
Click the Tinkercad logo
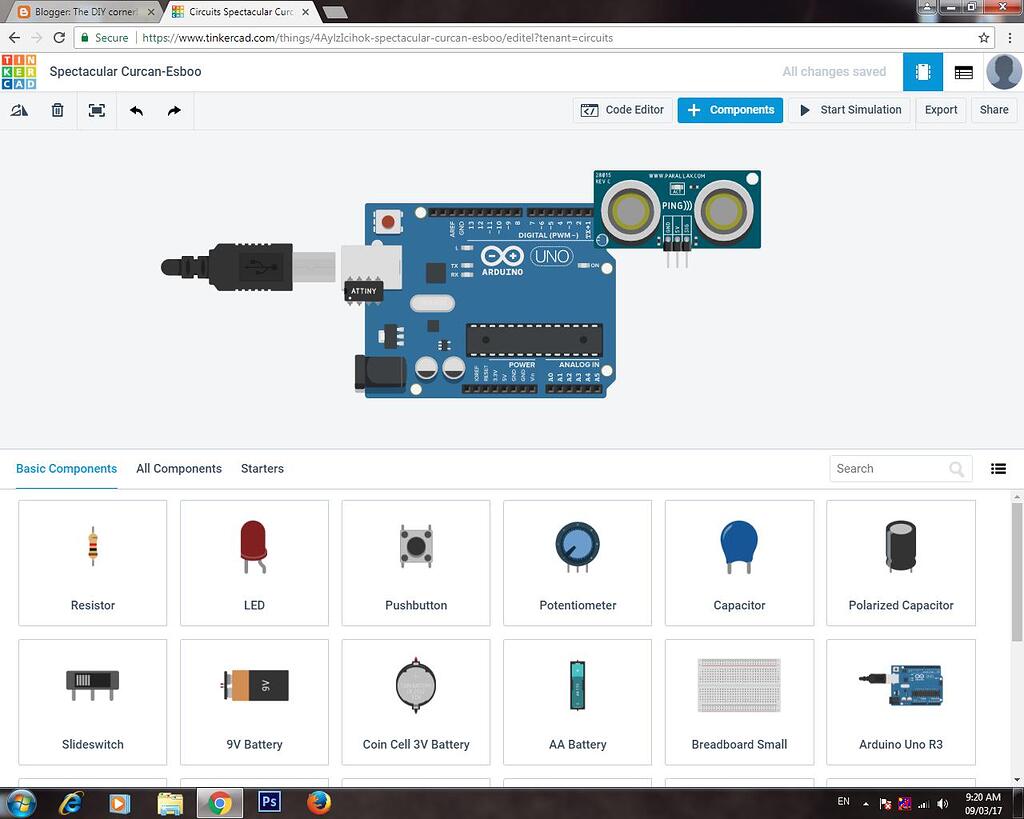20,71
